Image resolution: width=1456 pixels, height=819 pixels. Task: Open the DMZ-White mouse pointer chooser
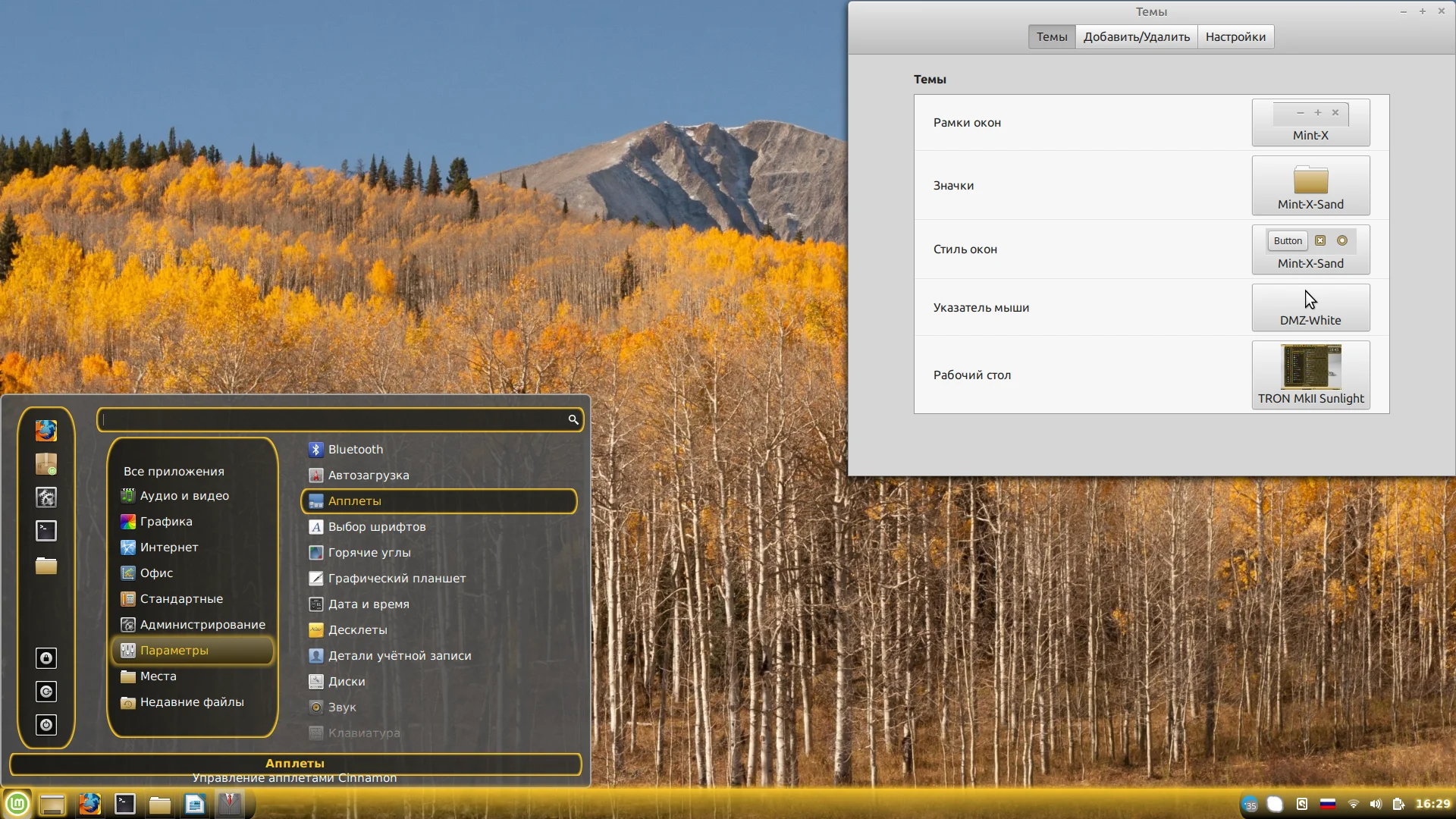point(1310,307)
